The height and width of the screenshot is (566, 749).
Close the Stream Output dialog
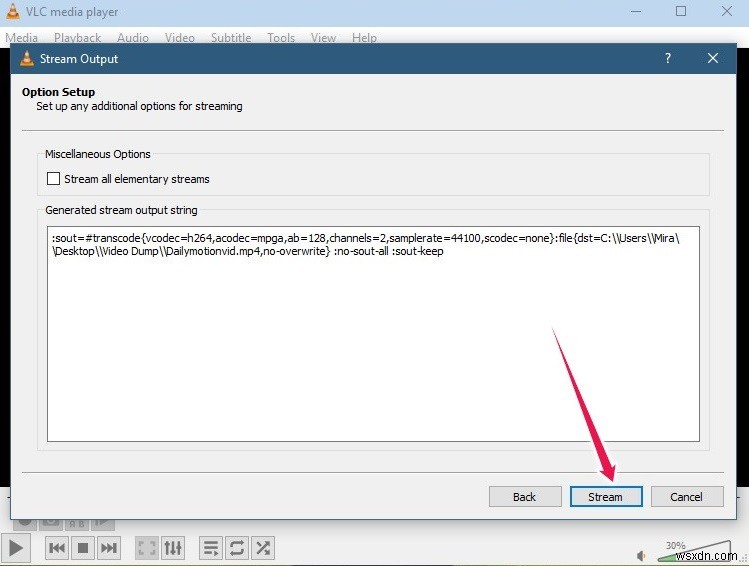(x=713, y=58)
